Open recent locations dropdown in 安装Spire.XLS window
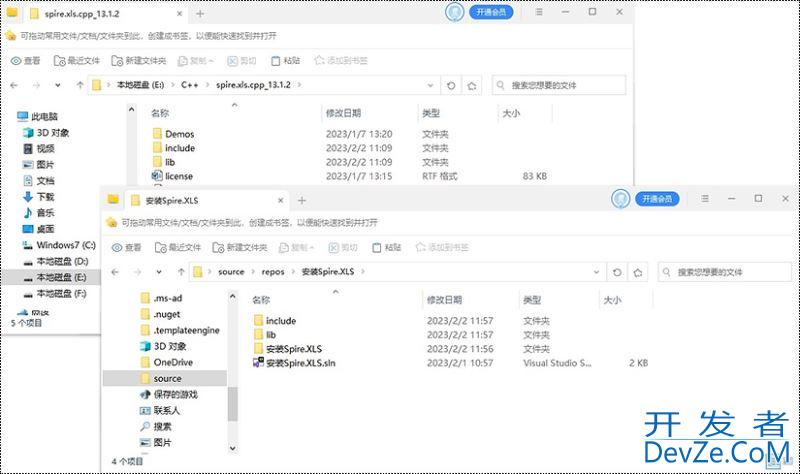Screen dimensions: 800x474 pyautogui.click(x=159, y=272)
